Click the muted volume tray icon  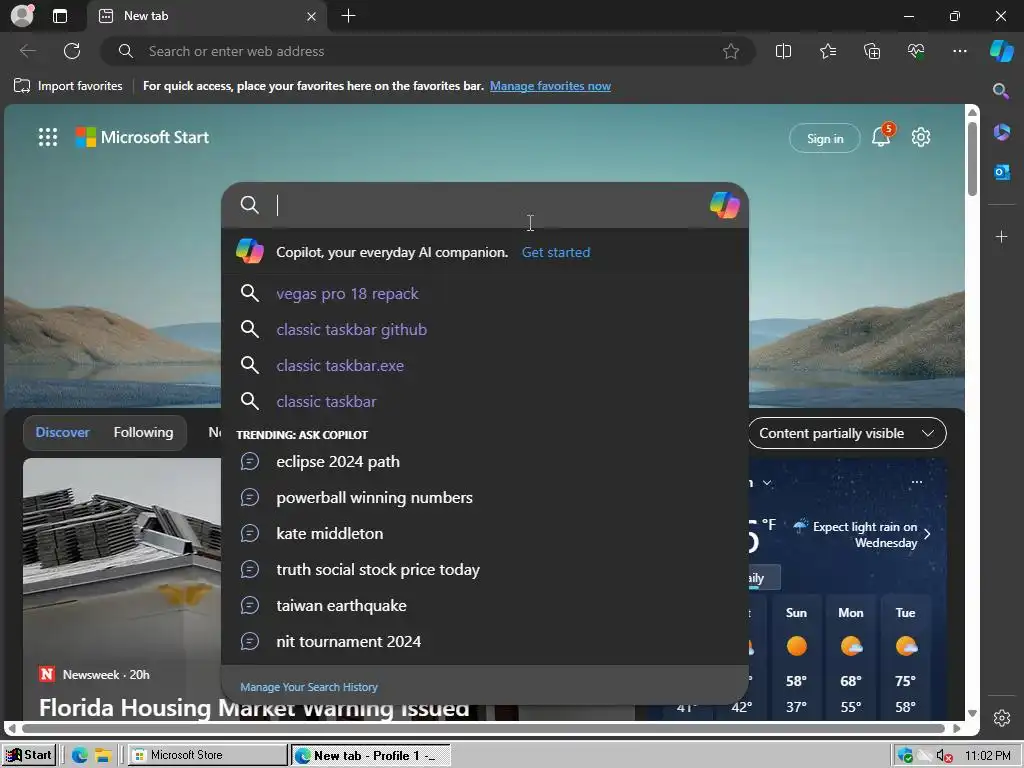[x=944, y=756]
